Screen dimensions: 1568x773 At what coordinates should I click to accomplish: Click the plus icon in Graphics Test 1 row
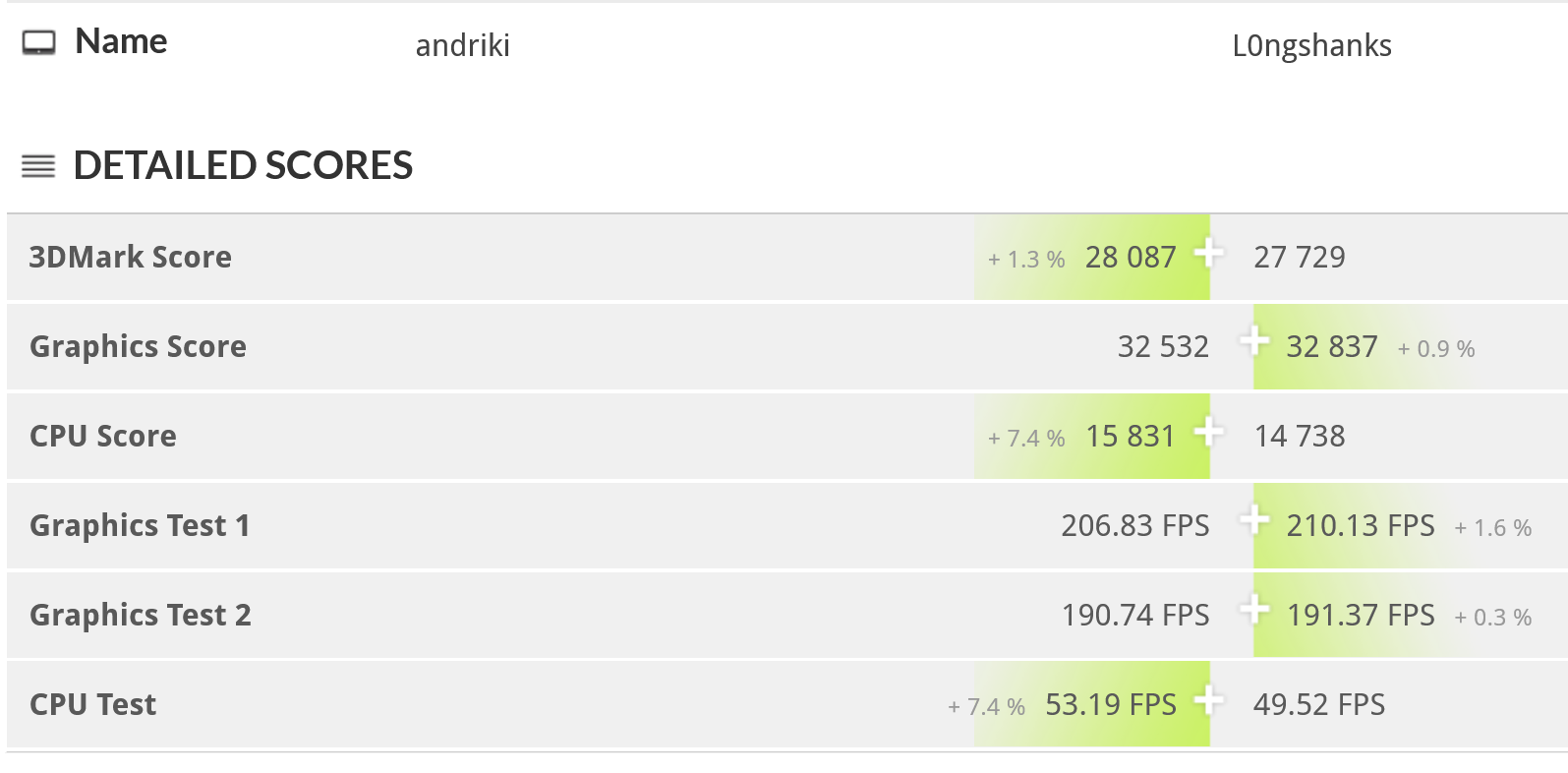[x=1254, y=520]
